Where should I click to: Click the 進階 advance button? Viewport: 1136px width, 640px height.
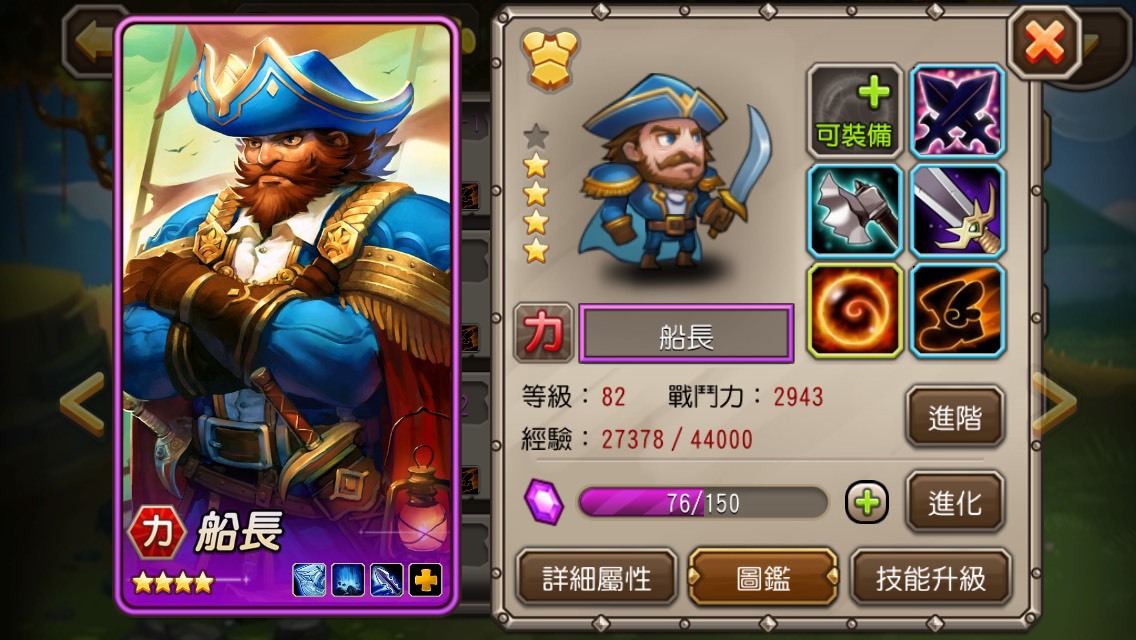tap(955, 417)
